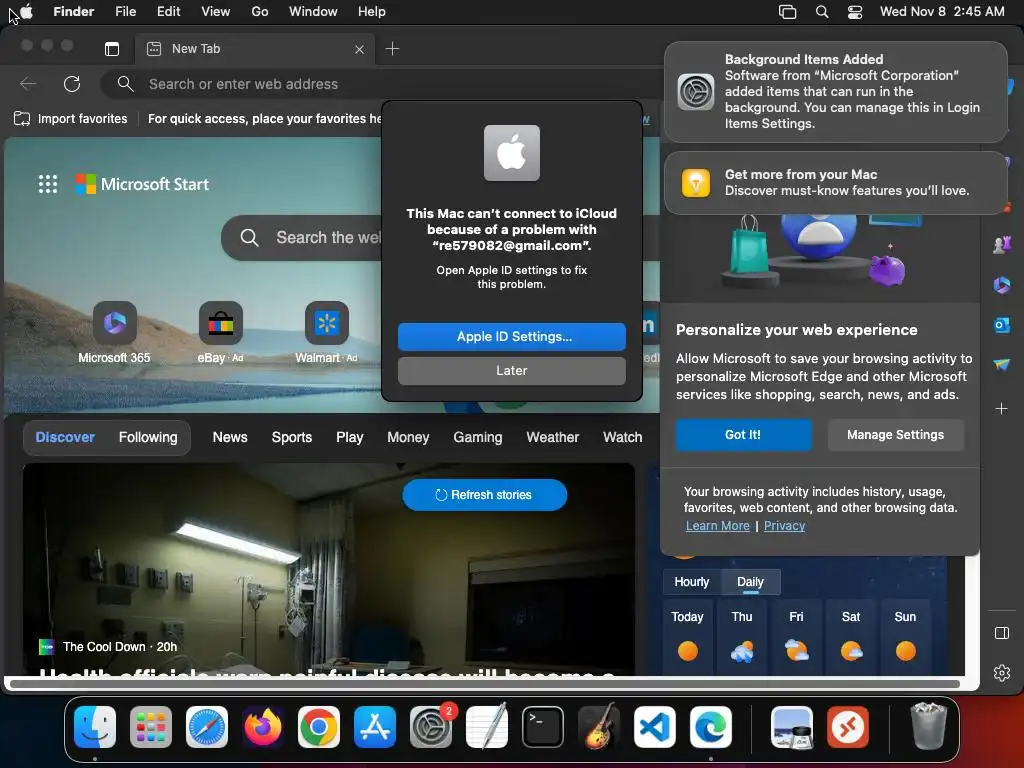Viewport: 1024px width, 768px height.
Task: Reload the page with refresh icon
Action: coord(72,84)
